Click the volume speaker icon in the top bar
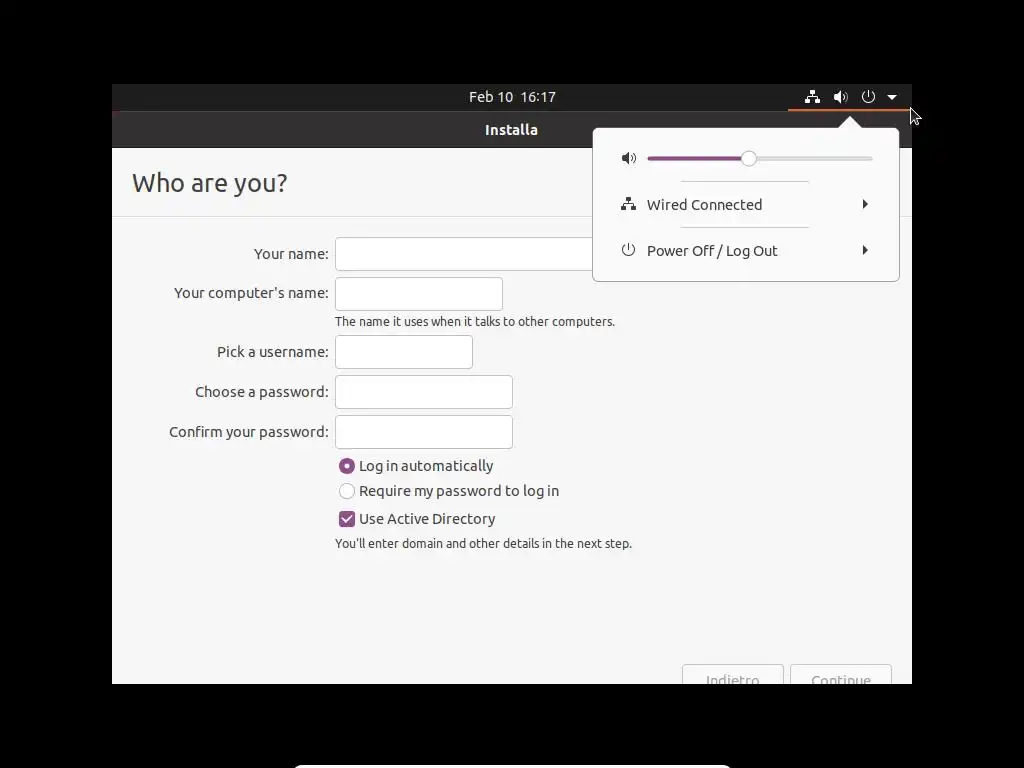The height and width of the screenshot is (768, 1024). pos(840,97)
